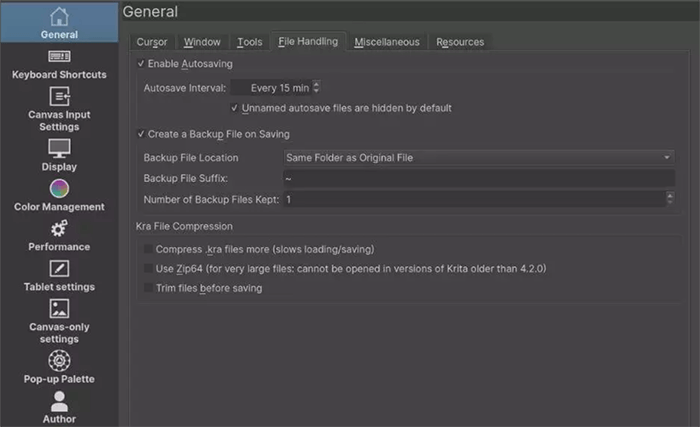Check the Use Zip64 option
The height and width of the screenshot is (427, 700).
pos(149,269)
